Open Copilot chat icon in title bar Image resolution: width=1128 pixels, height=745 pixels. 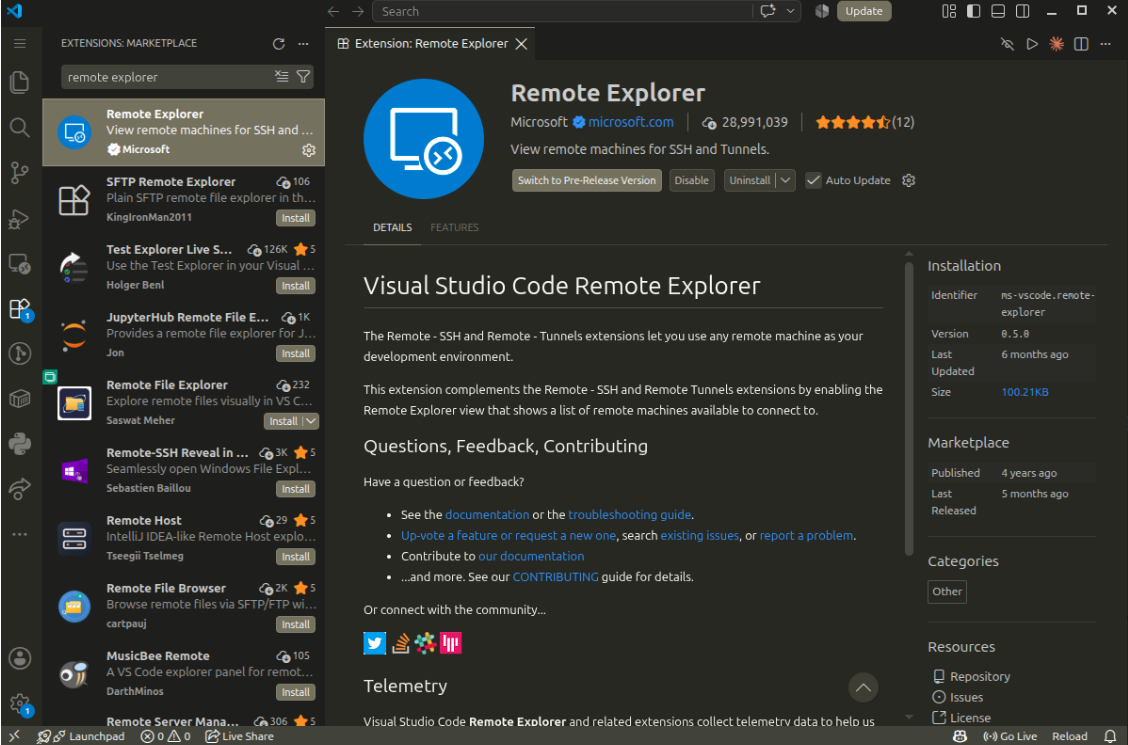(768, 12)
